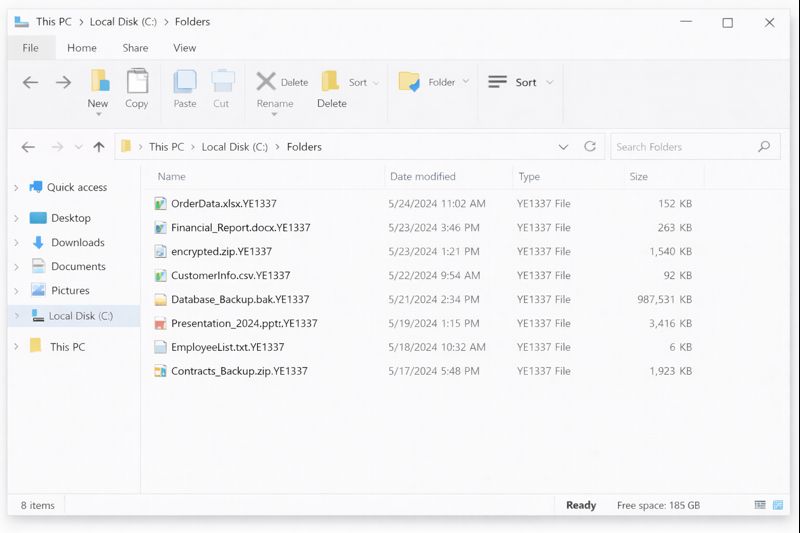The height and width of the screenshot is (533, 800).
Task: Open the Home ribbon tab
Action: tap(82, 48)
